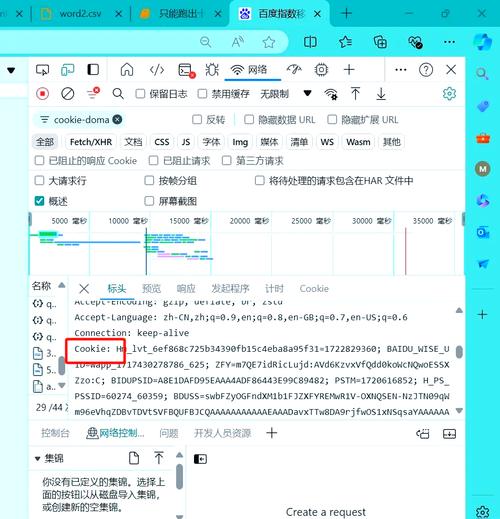
Task: Switch to the Cookie details tab
Action: point(314,288)
